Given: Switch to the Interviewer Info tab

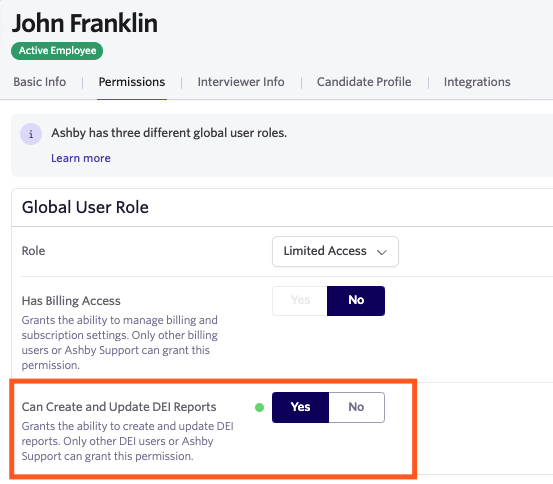Looking at the screenshot, I should point(241,82).
